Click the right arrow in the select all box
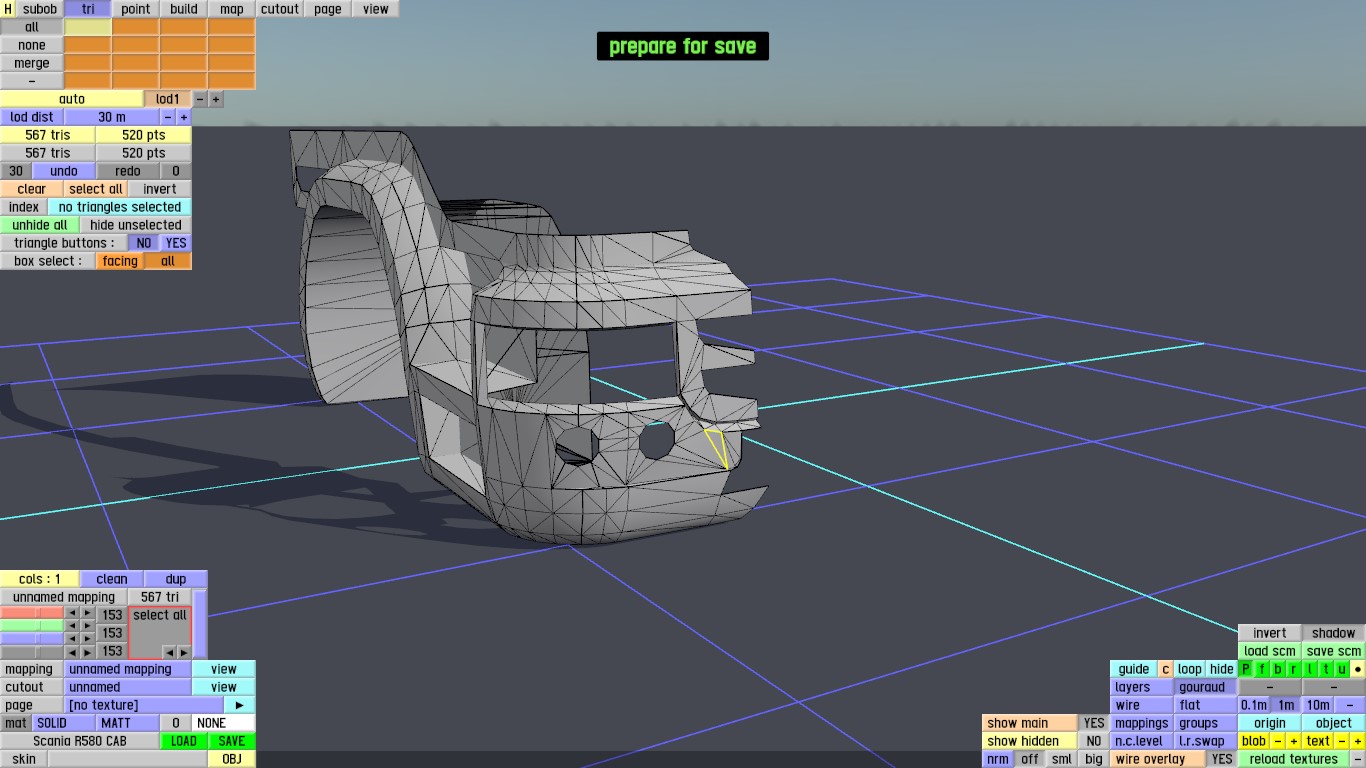This screenshot has height=768, width=1366. pos(183,652)
